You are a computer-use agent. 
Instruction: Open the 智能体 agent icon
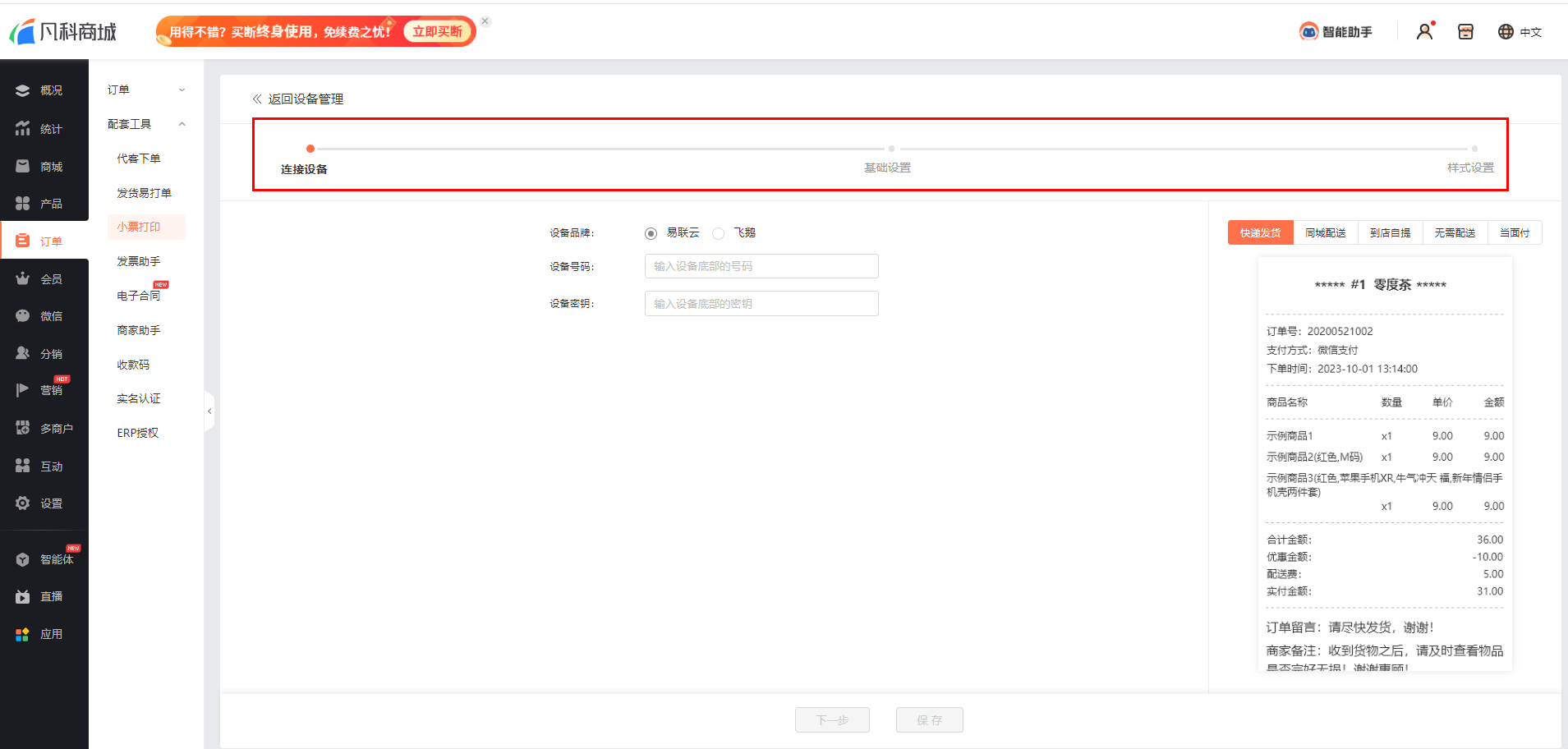click(x=22, y=559)
